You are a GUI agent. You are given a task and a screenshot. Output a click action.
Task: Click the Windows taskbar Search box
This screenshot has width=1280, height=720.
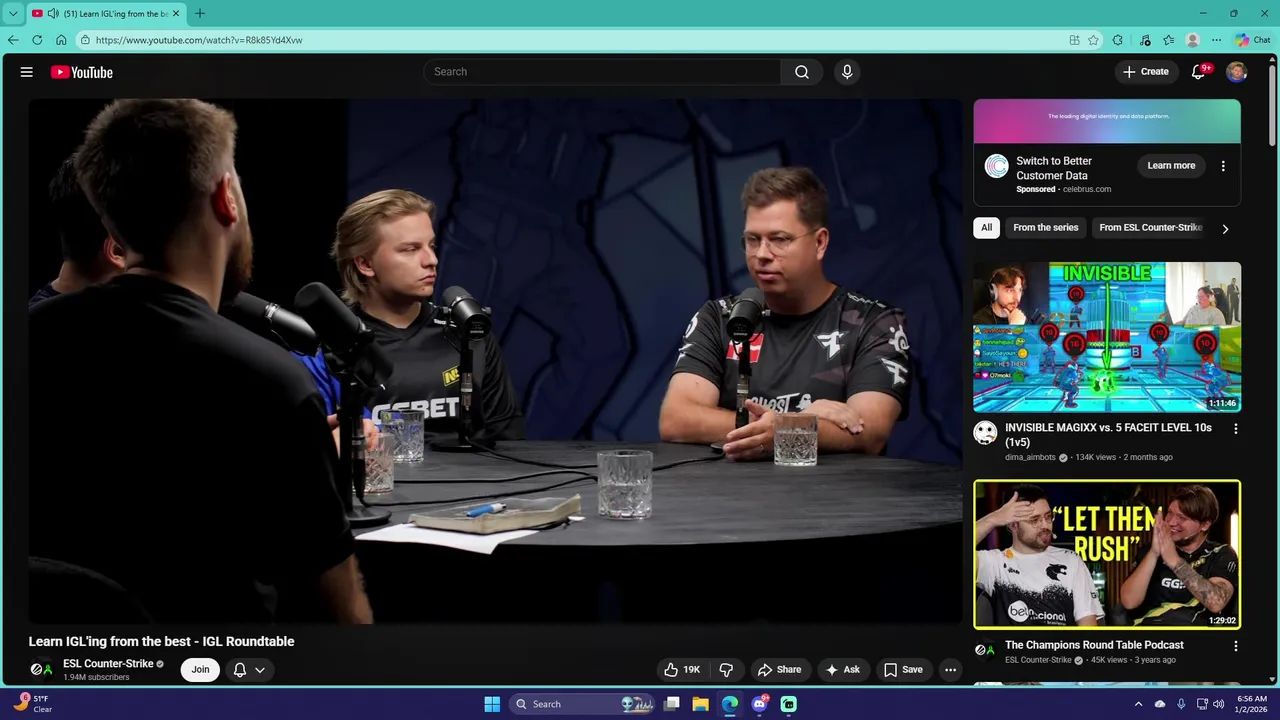[x=583, y=704]
